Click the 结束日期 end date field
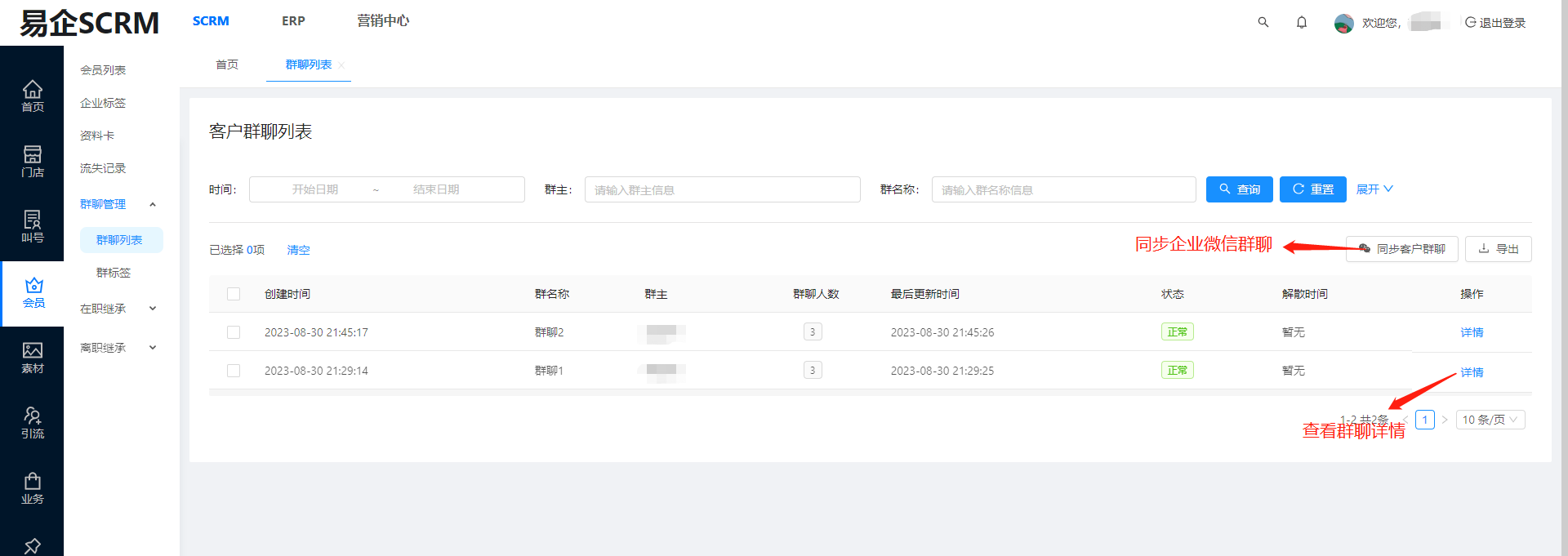1568x556 pixels. [x=436, y=189]
